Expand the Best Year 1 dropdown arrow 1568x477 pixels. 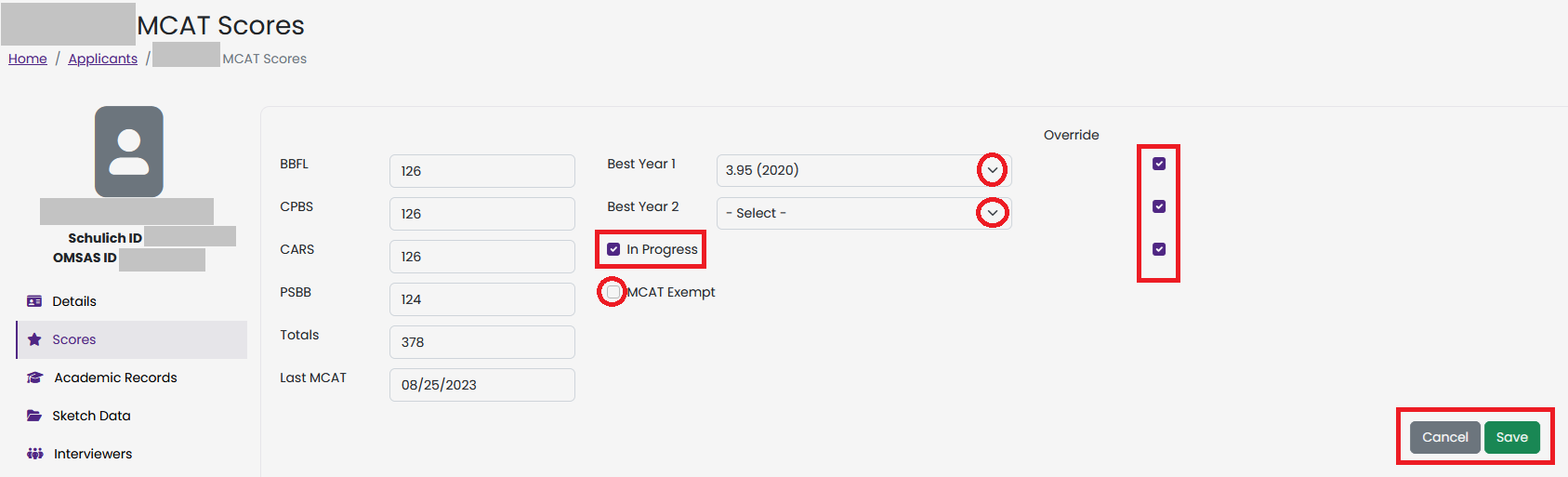pos(993,170)
